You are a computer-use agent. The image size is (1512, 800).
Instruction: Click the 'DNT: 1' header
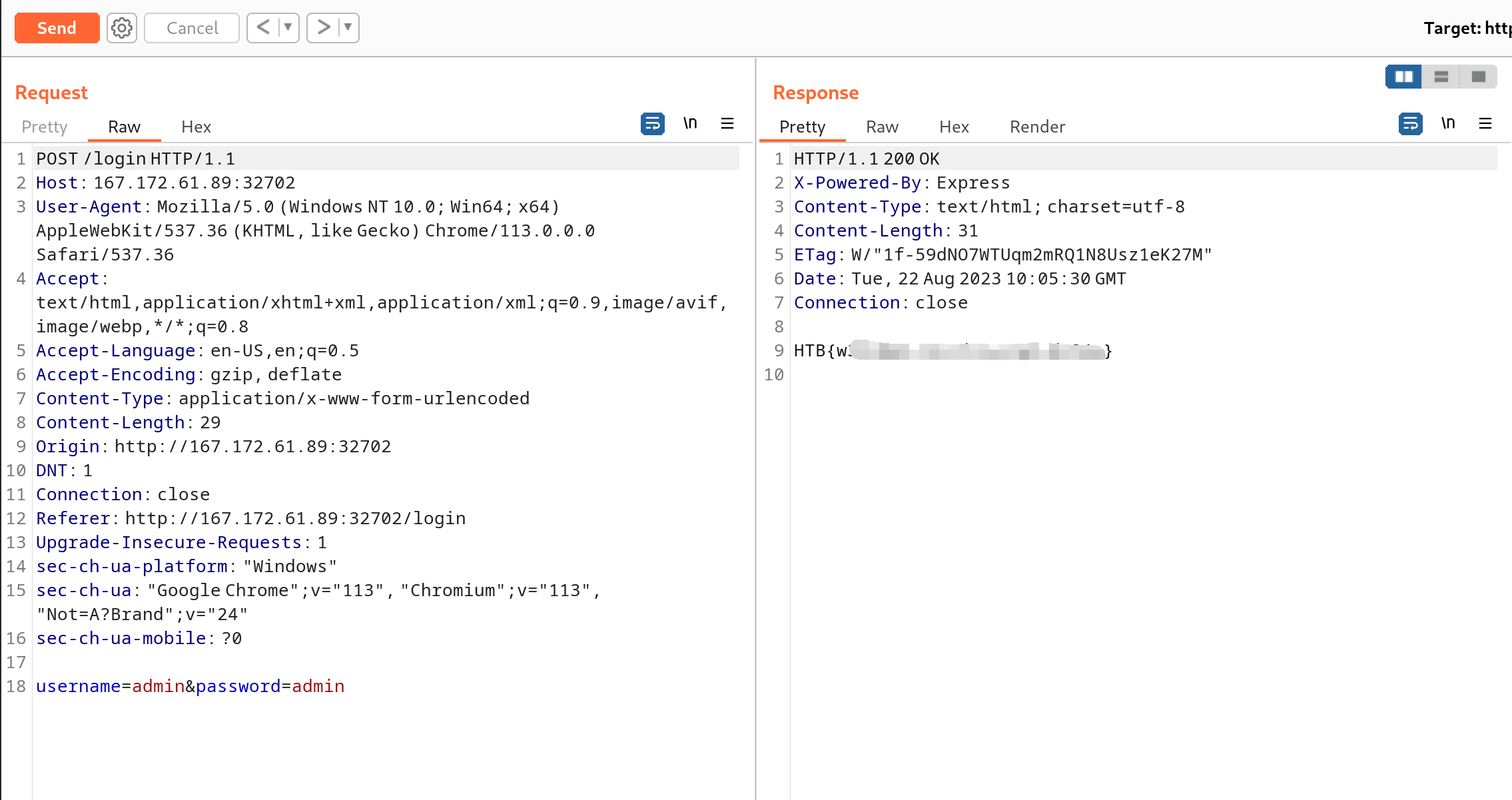pos(65,470)
